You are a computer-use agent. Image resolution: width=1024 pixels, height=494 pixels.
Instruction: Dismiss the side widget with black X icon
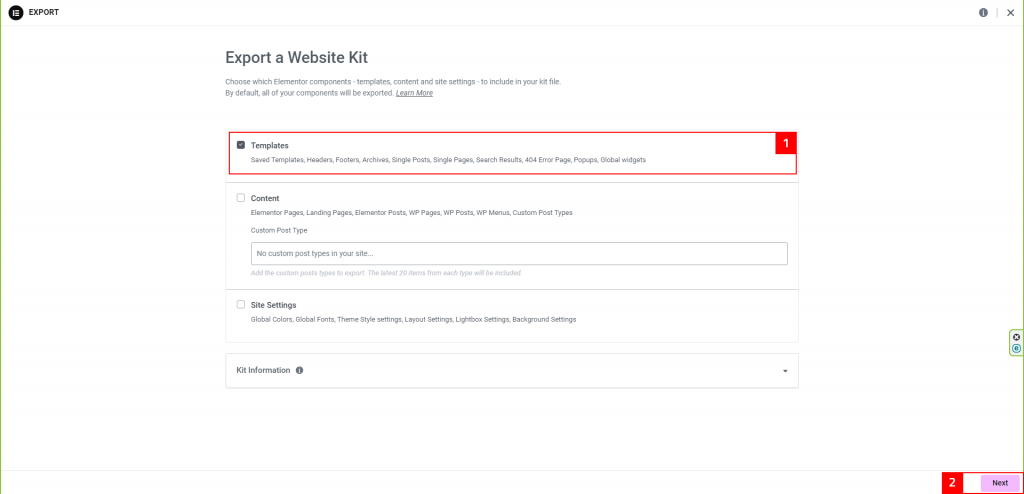click(x=1016, y=337)
